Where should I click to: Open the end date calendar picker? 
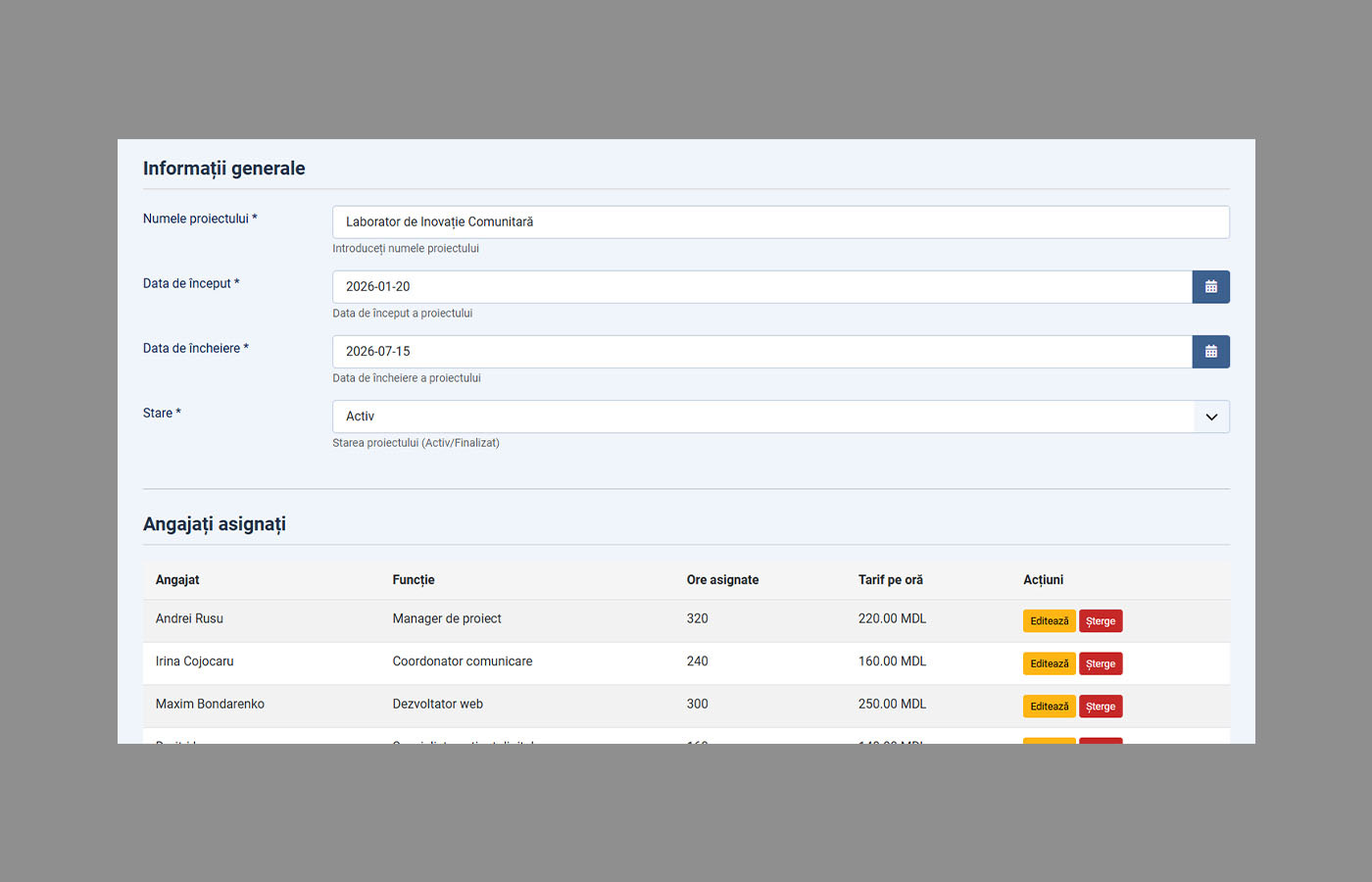point(1210,352)
